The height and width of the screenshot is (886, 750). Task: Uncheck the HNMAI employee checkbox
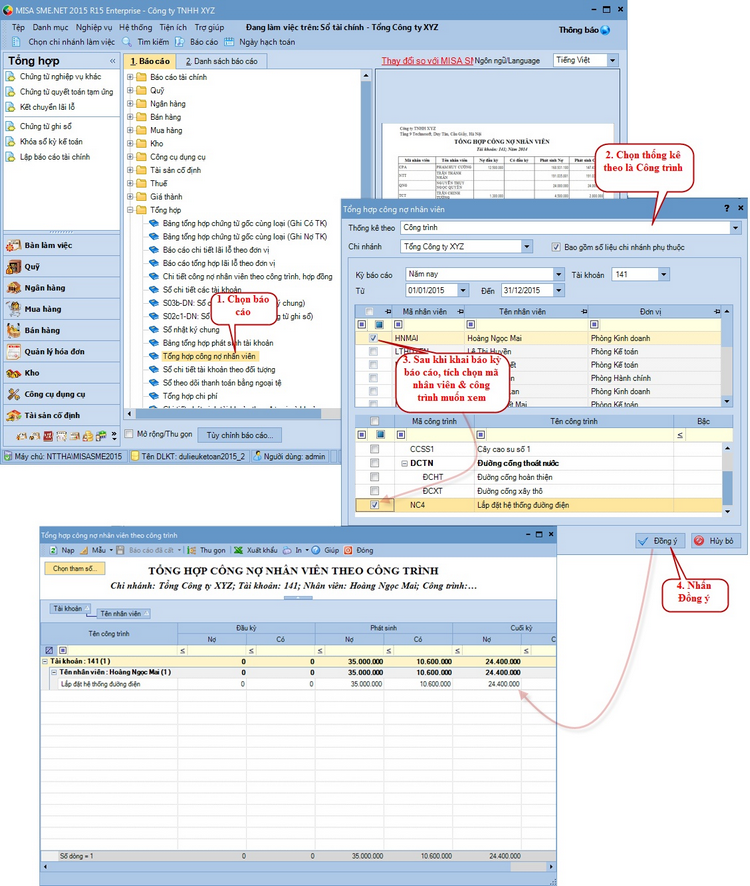(x=373, y=338)
